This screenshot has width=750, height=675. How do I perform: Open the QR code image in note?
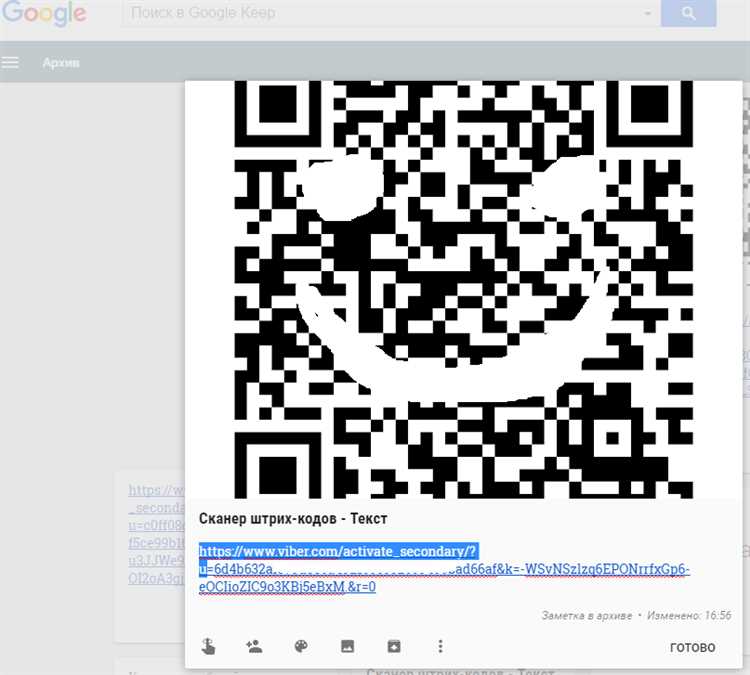click(463, 289)
